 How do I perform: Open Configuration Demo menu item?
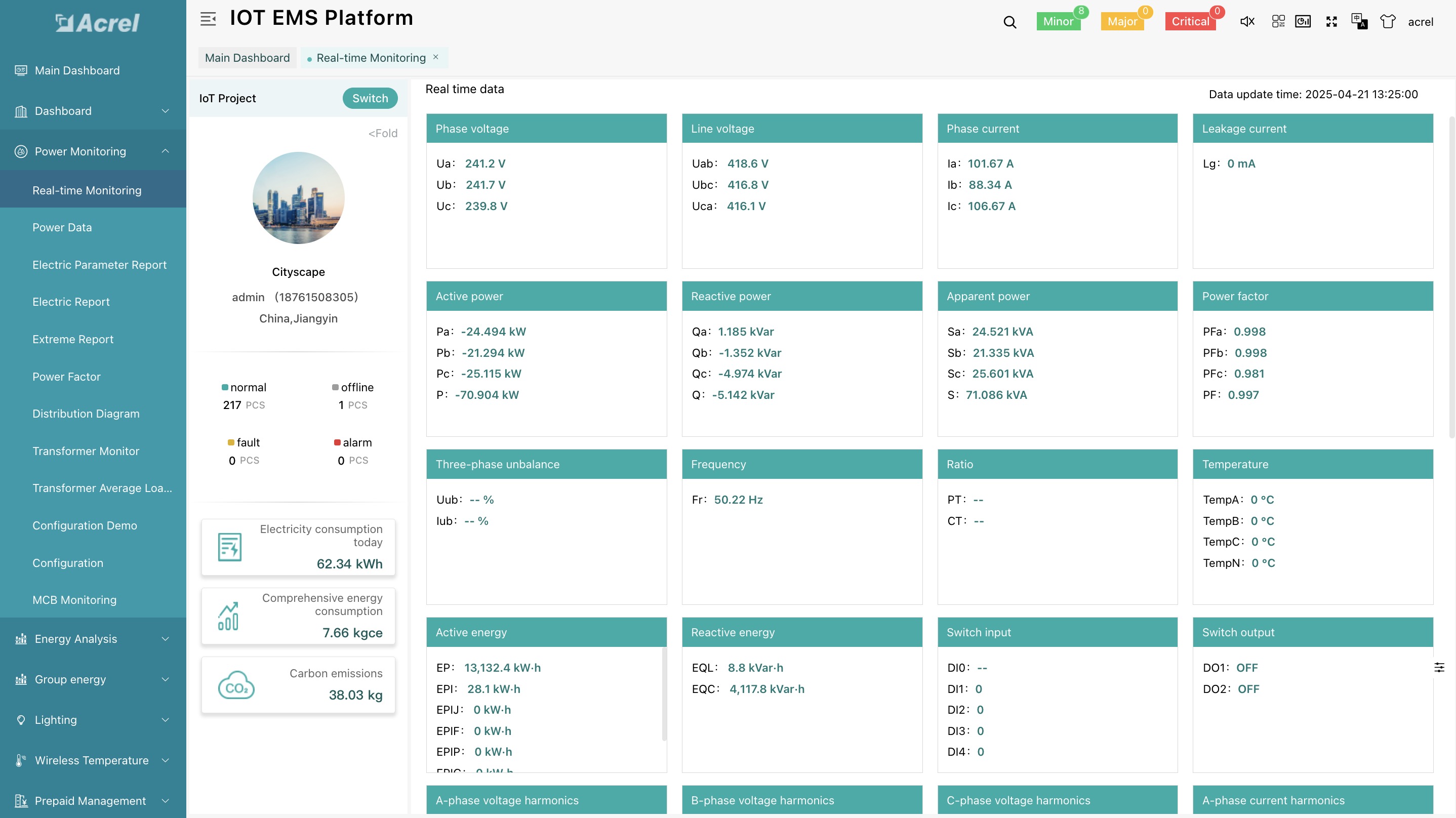pos(93,525)
